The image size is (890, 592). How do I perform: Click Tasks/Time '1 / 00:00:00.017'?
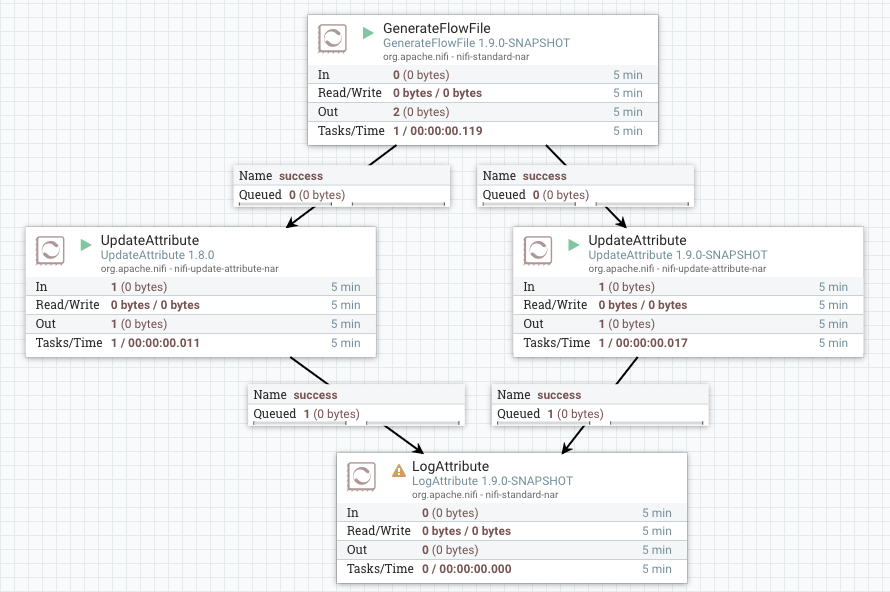coord(643,343)
